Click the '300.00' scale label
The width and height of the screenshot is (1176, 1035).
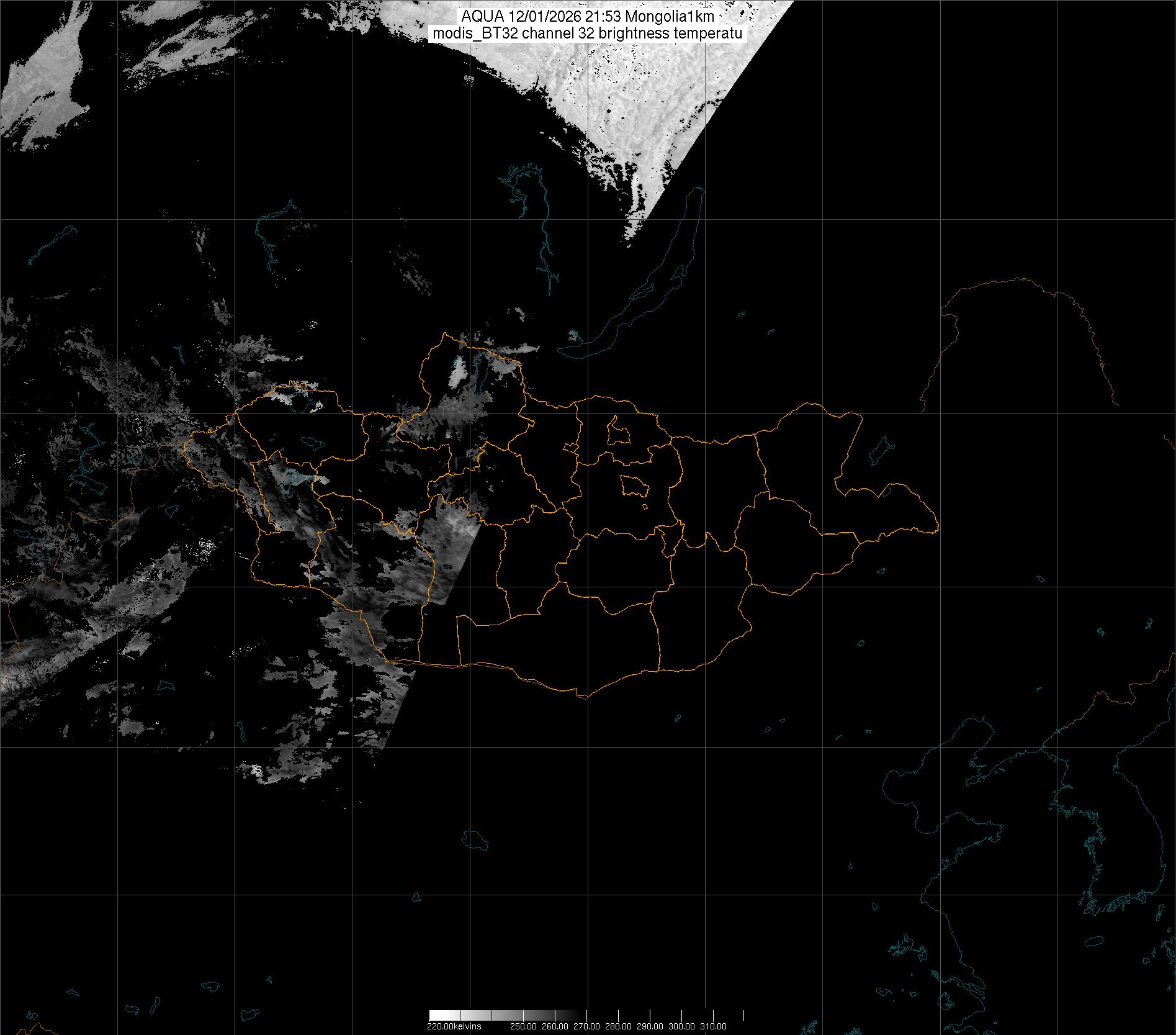[x=681, y=1026]
